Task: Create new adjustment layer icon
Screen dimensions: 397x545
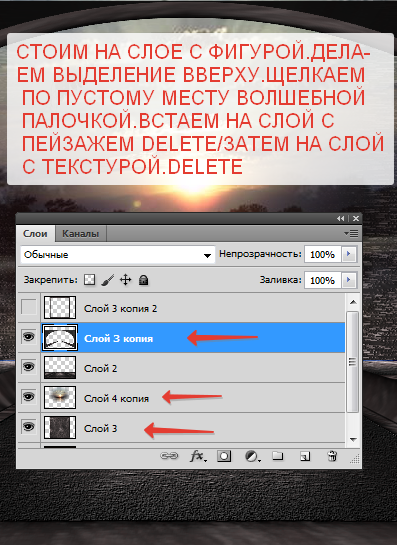Action: [253, 456]
